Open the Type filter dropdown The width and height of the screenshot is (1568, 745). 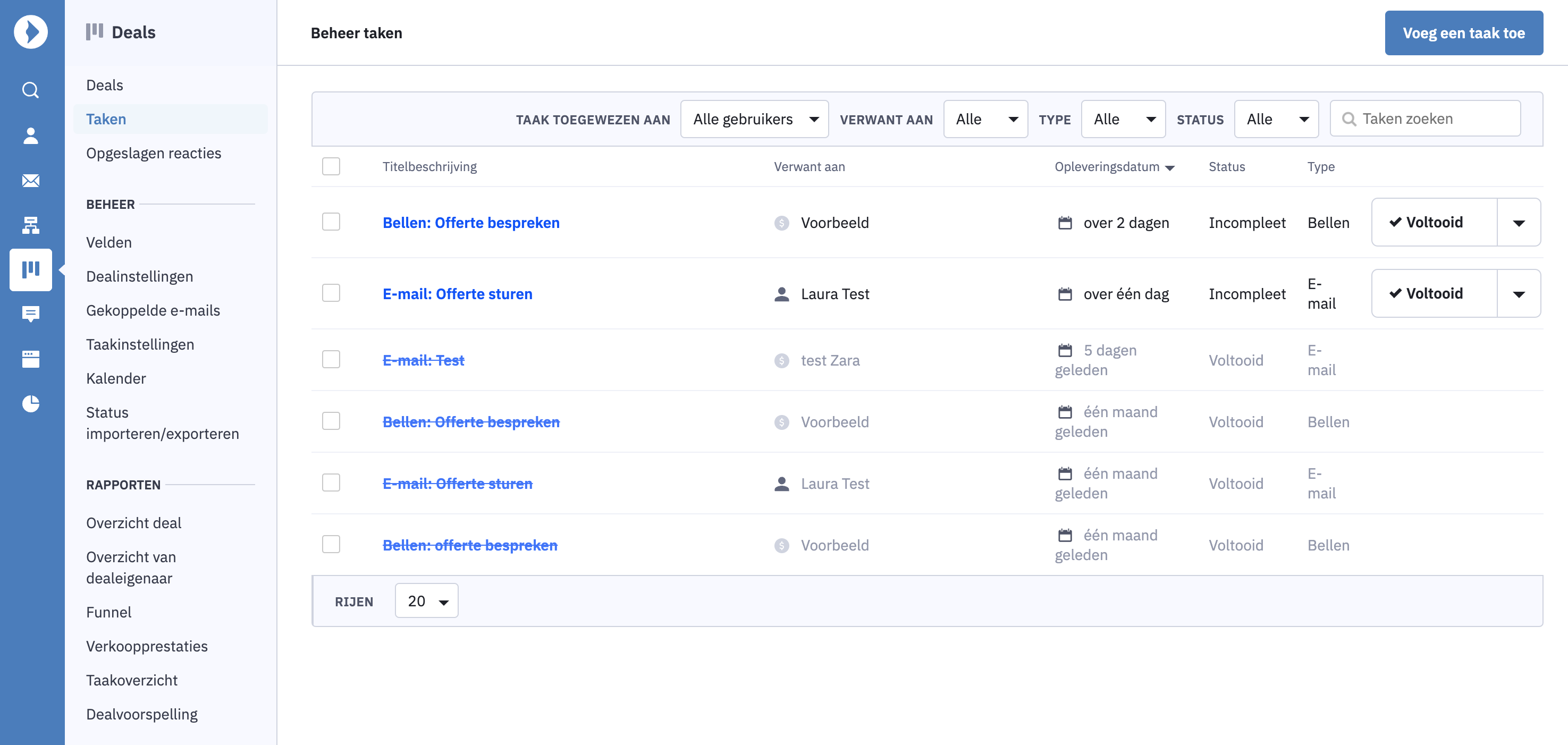point(1123,120)
